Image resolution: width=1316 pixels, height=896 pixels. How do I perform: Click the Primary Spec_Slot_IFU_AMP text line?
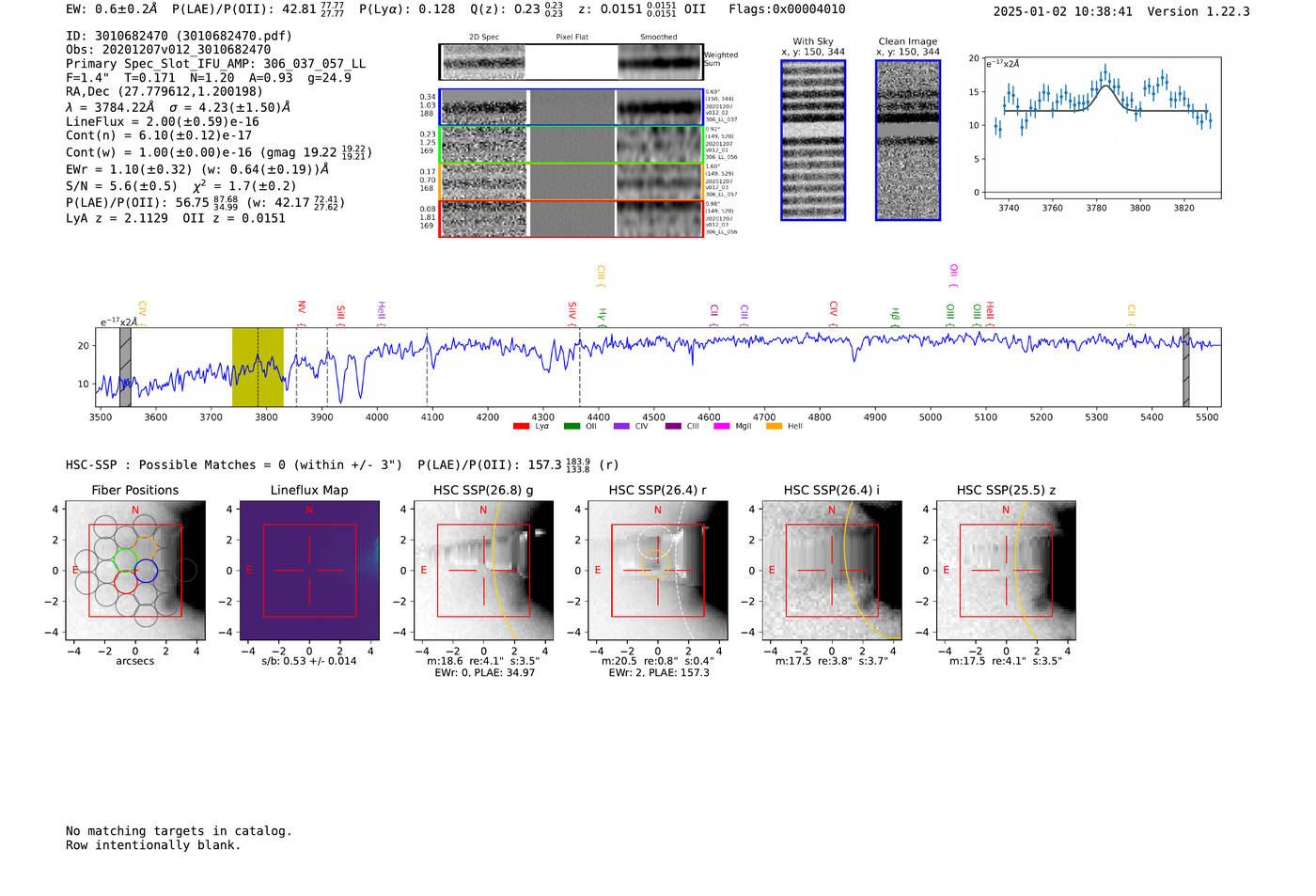[x=215, y=64]
